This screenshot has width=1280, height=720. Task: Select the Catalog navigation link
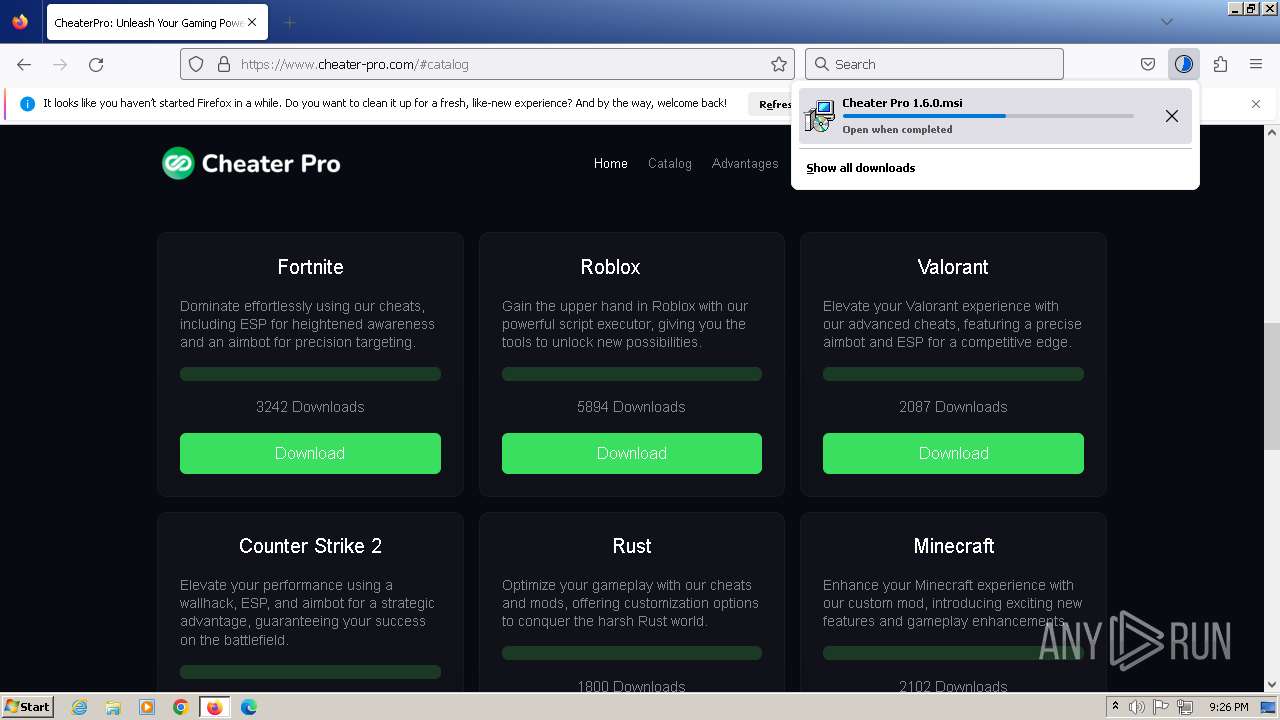point(670,163)
